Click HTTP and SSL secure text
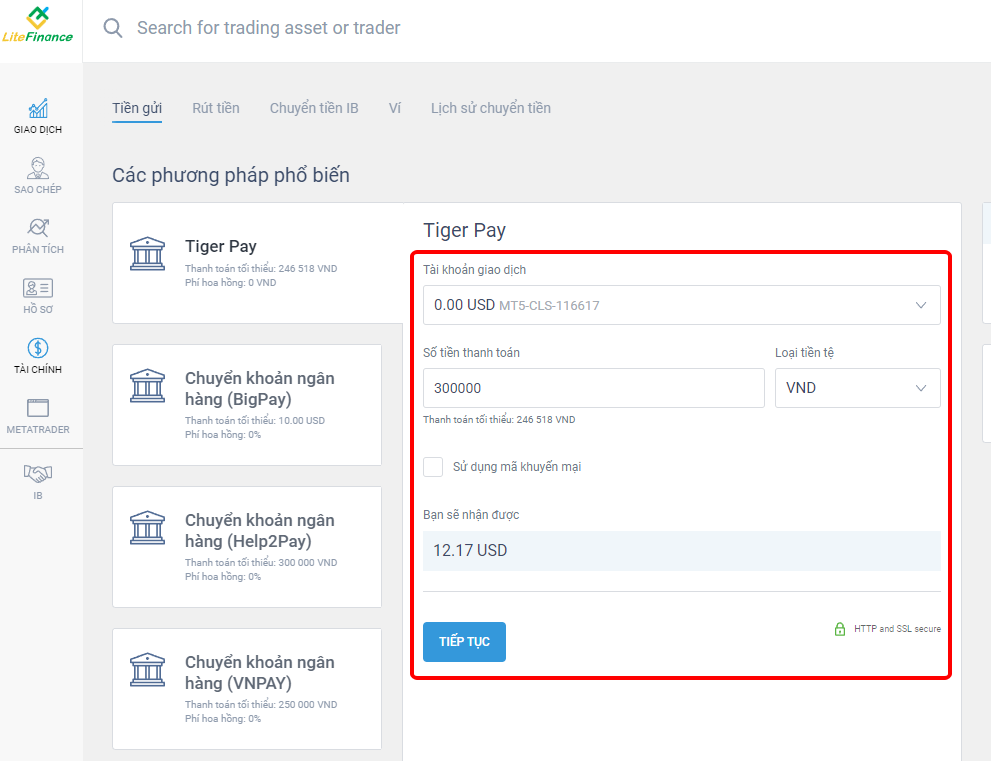Image resolution: width=991 pixels, height=761 pixels. coord(897,629)
